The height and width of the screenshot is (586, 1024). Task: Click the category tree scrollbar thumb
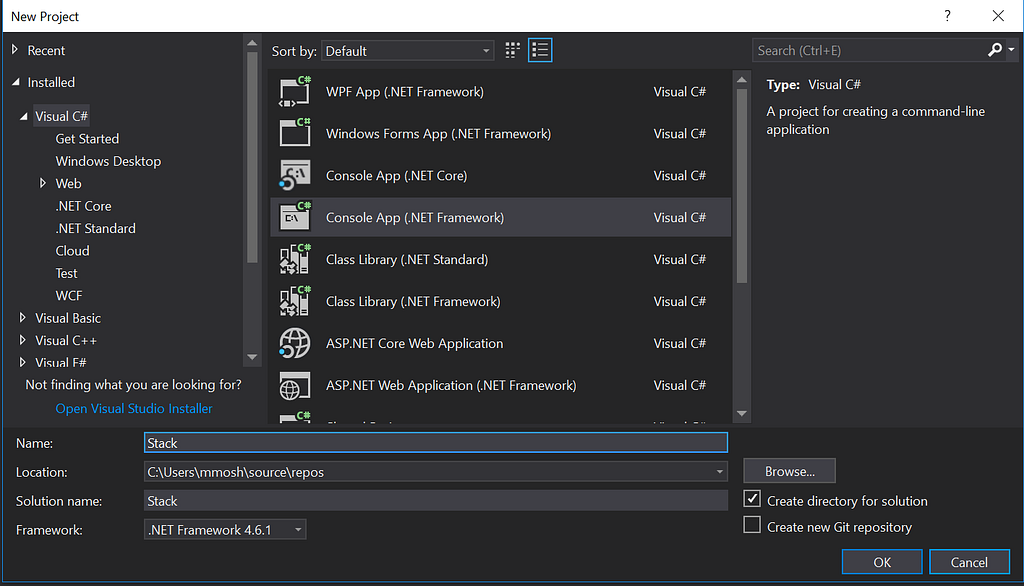252,157
